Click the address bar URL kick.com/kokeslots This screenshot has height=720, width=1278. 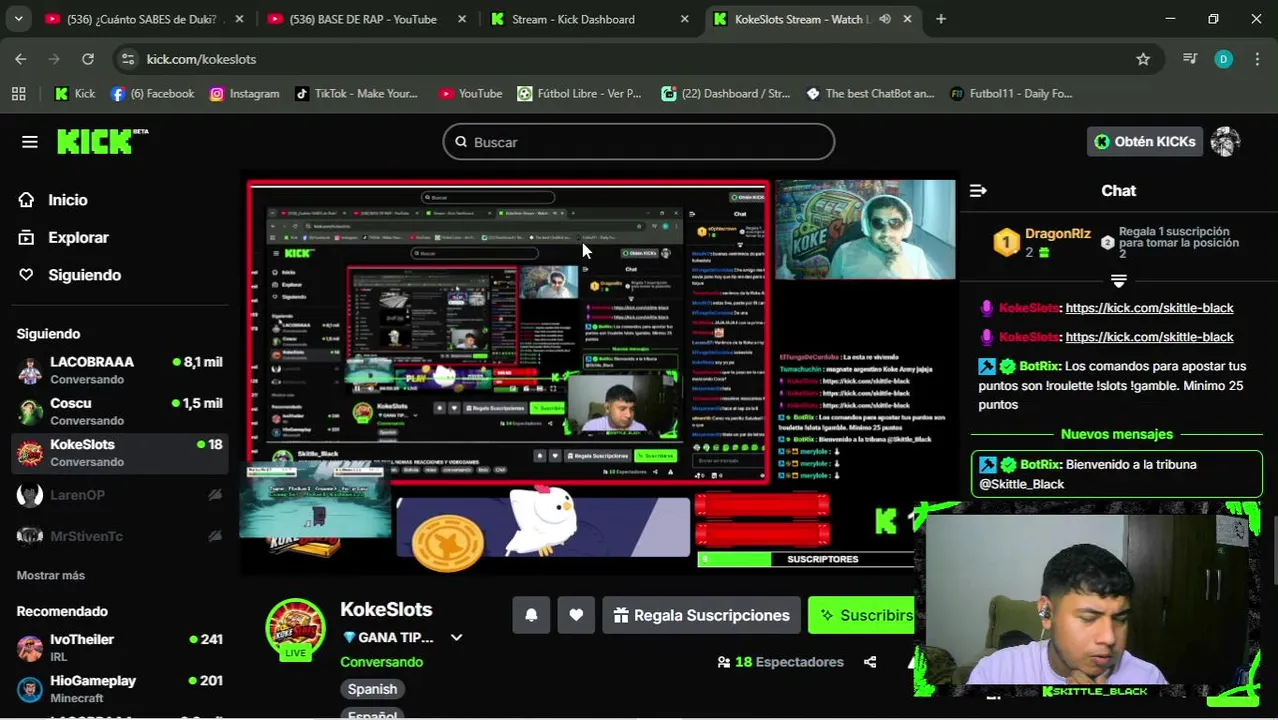click(x=201, y=59)
